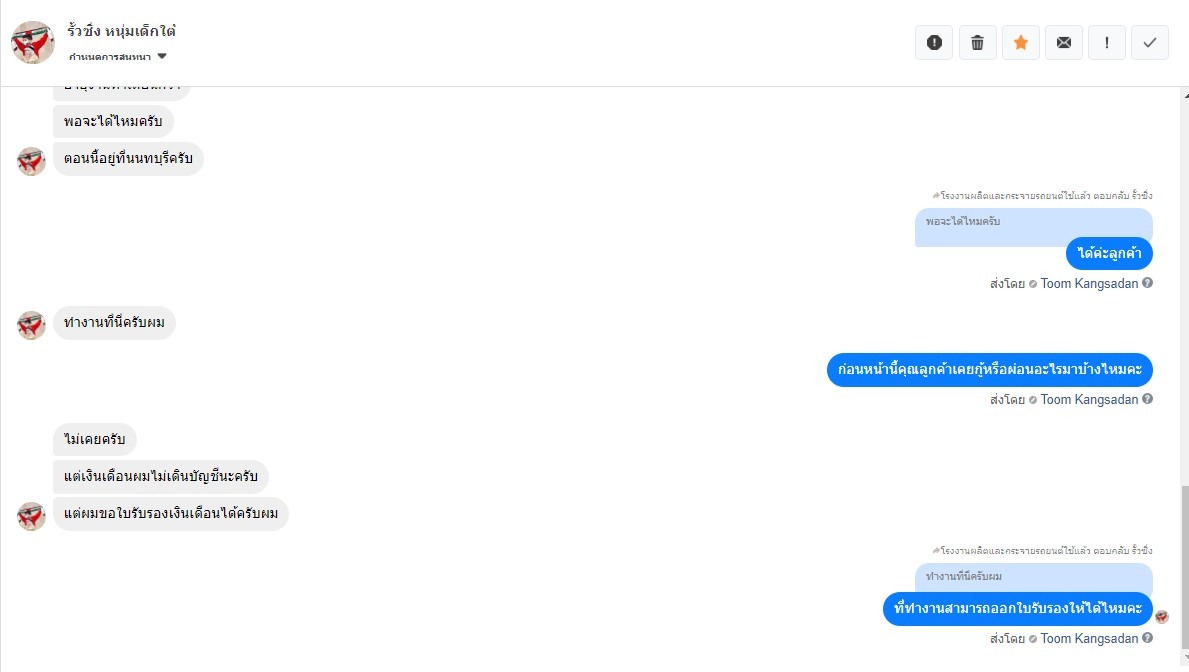
Task: Open quoted reply 'พอจะได้ไหมครับ' in blue box
Action: click(x=1034, y=225)
